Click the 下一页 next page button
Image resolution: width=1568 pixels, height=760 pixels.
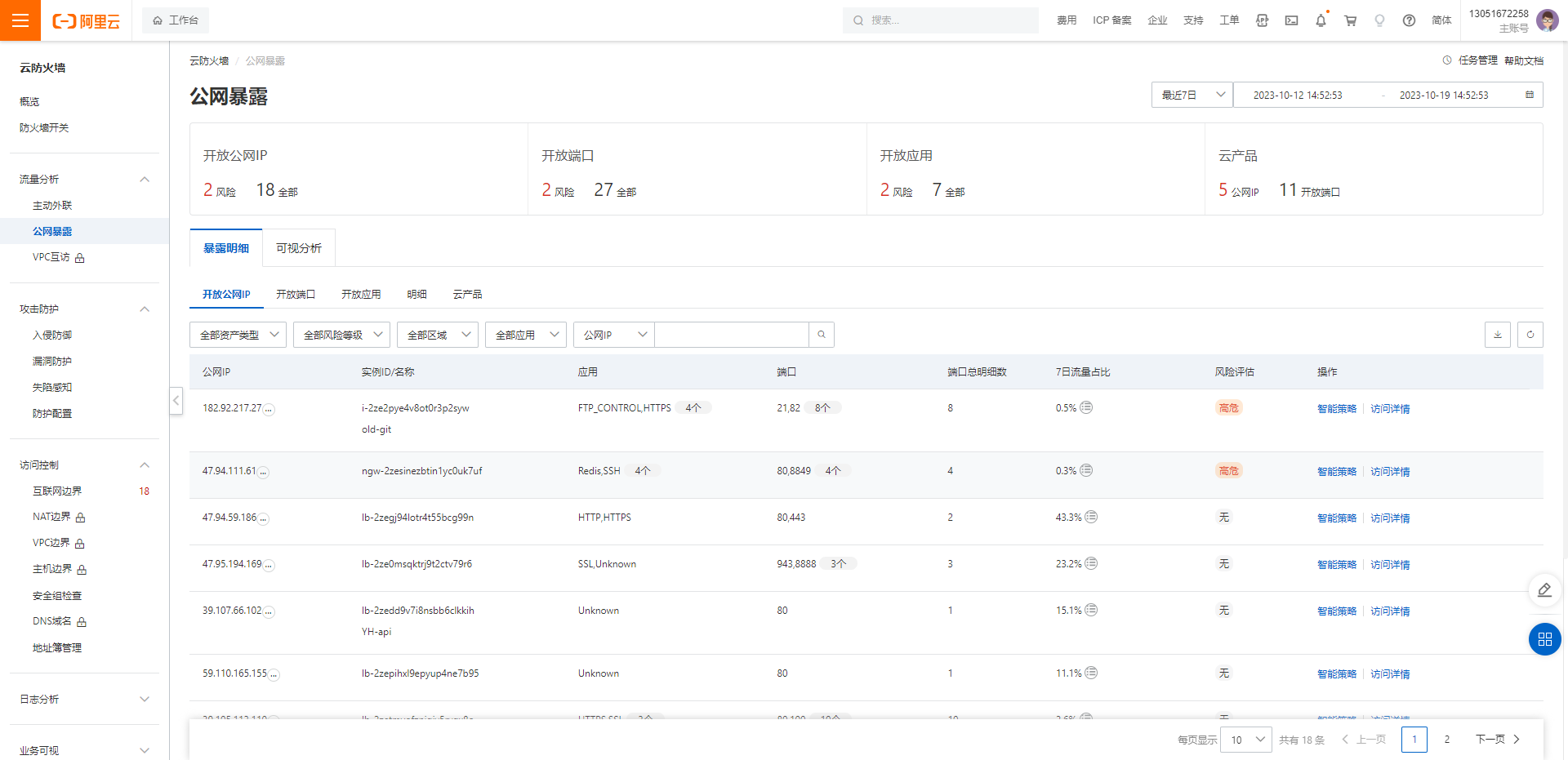1498,740
